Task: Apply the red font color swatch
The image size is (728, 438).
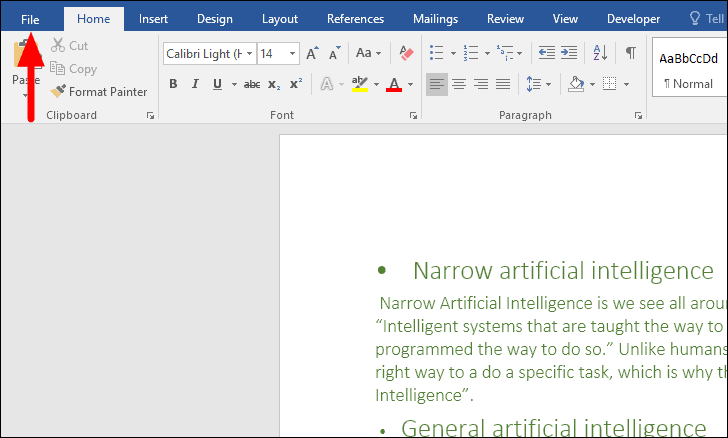Action: (x=394, y=85)
